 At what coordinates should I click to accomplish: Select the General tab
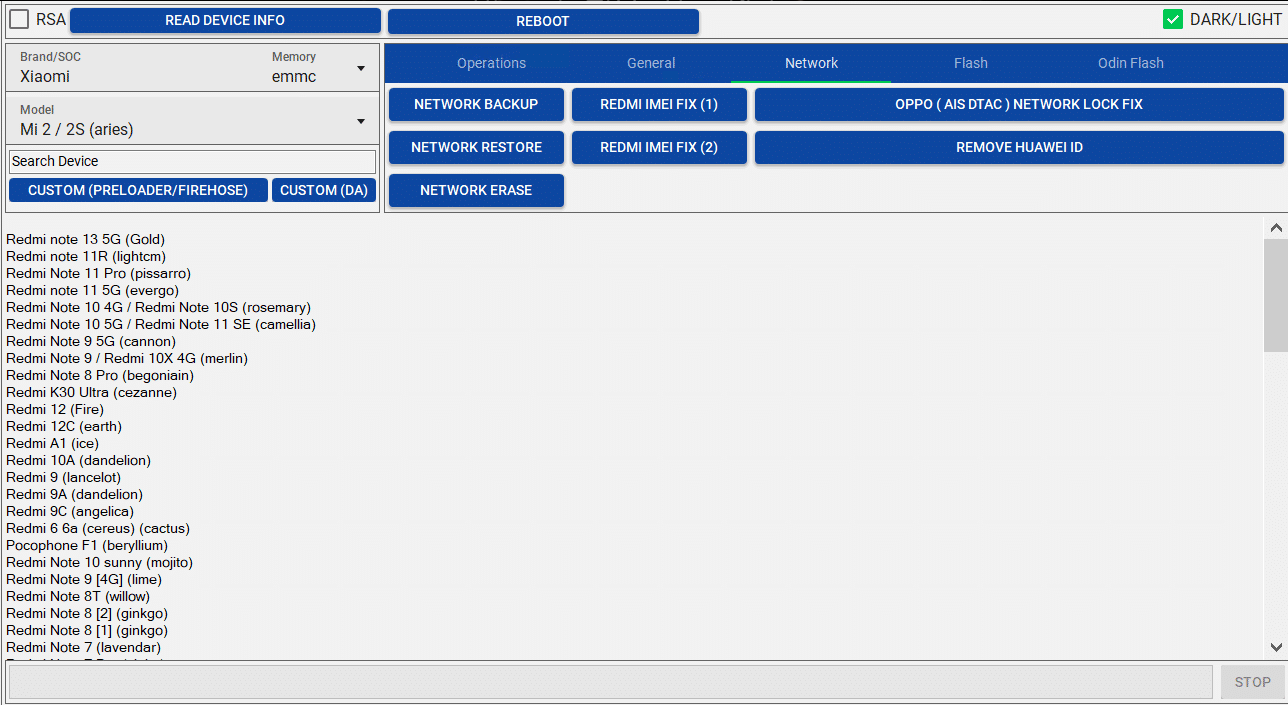[x=651, y=63]
